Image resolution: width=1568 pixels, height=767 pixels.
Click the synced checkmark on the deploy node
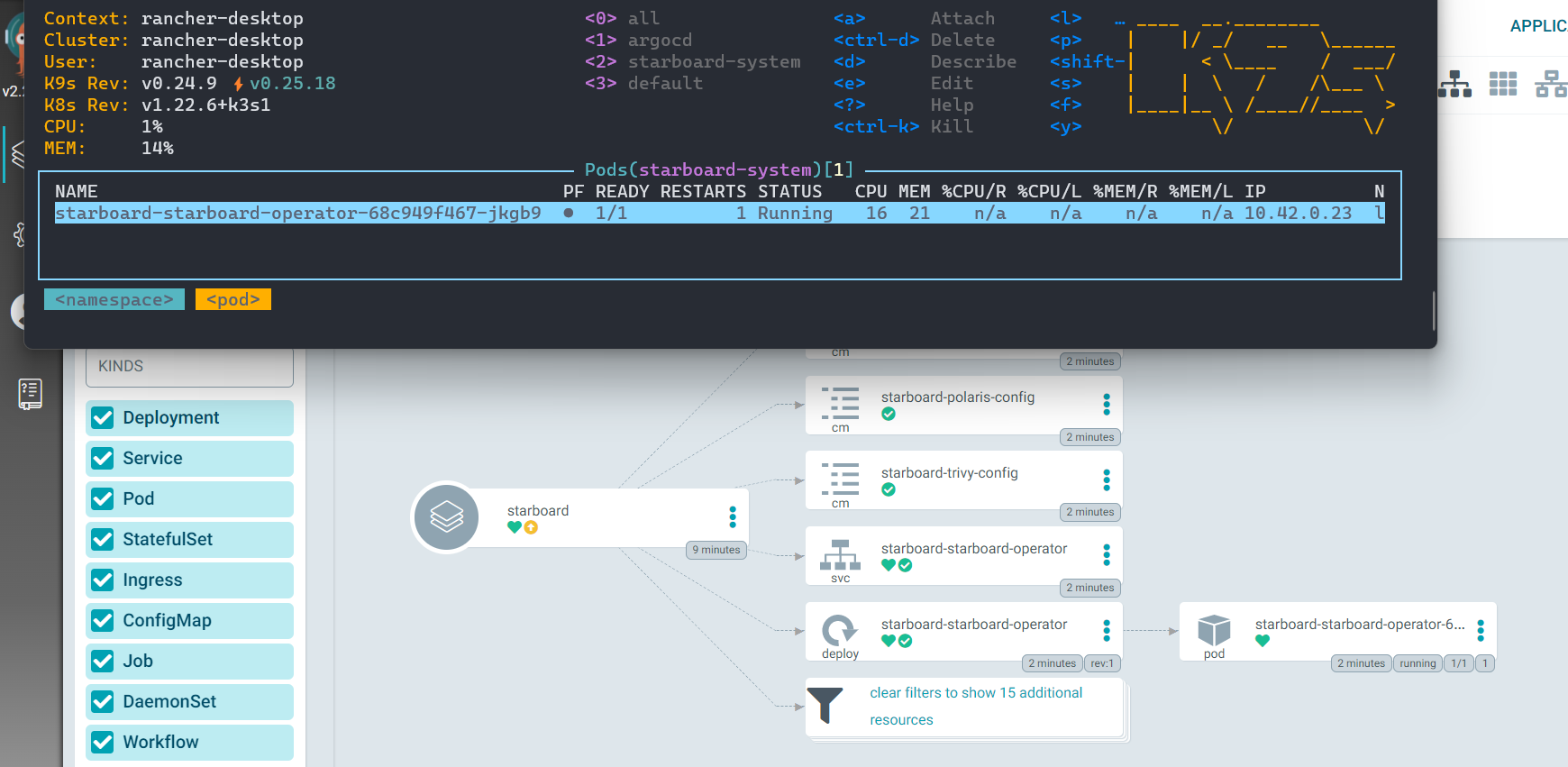click(906, 641)
